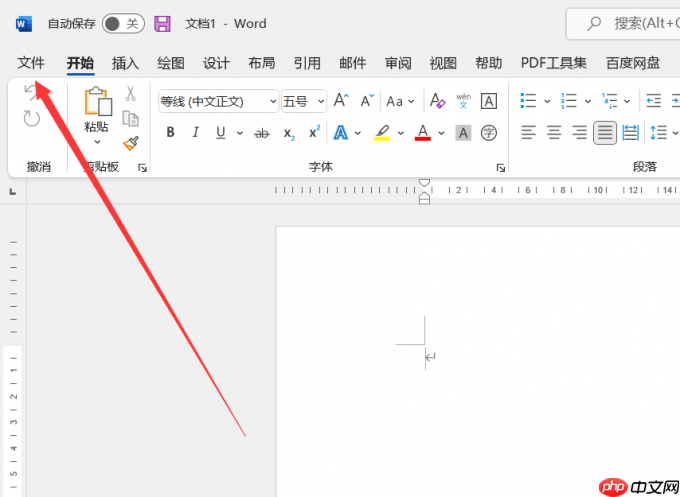
Task: Apply yellow text highlight color
Action: (x=382, y=133)
